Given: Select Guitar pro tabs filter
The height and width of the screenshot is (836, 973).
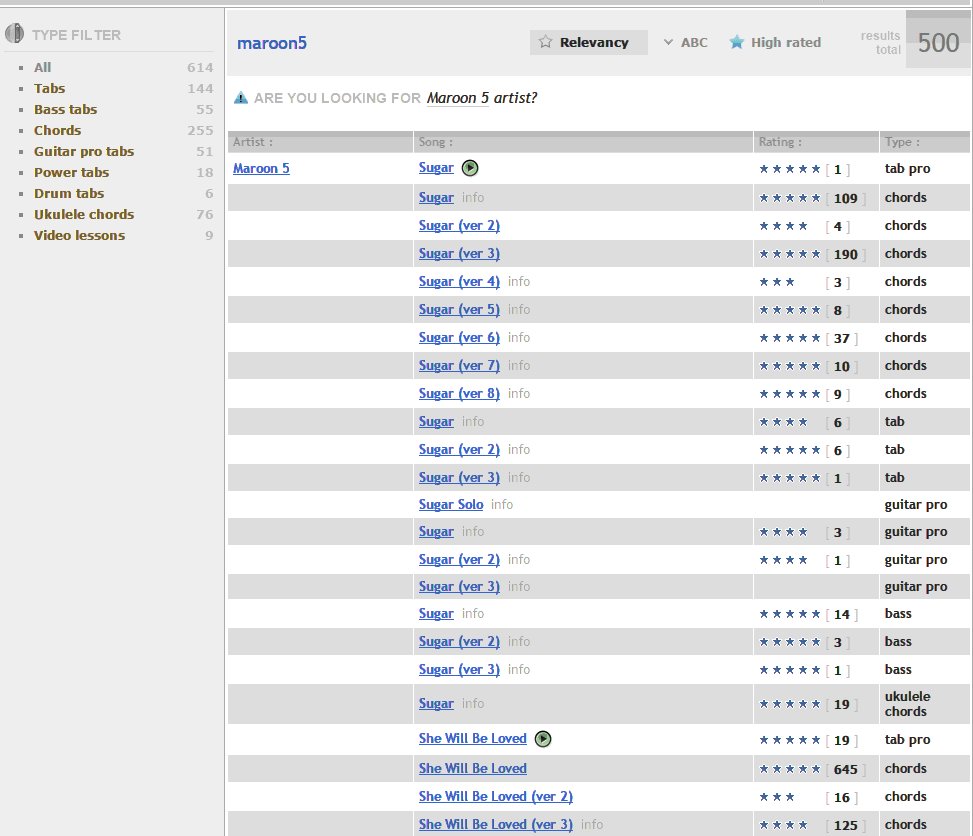Looking at the screenshot, I should [83, 151].
